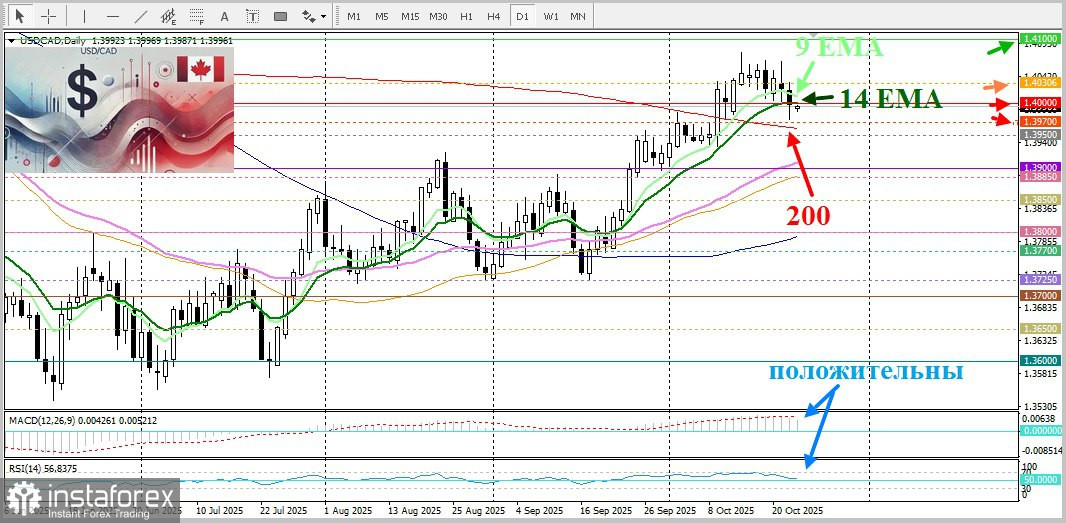Select the rectangle shape tool
The width and height of the screenshot is (1066, 523).
click(279, 15)
